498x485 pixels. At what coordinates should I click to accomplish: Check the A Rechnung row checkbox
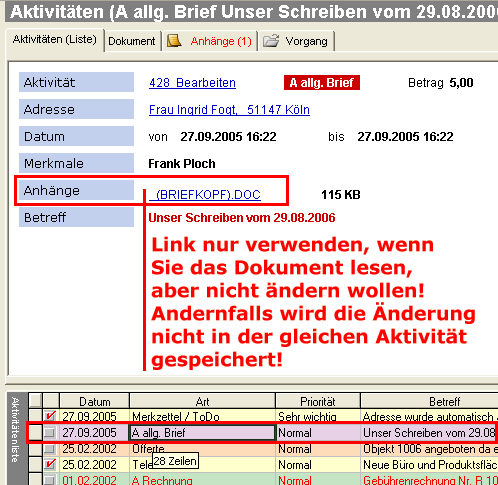coord(50,480)
